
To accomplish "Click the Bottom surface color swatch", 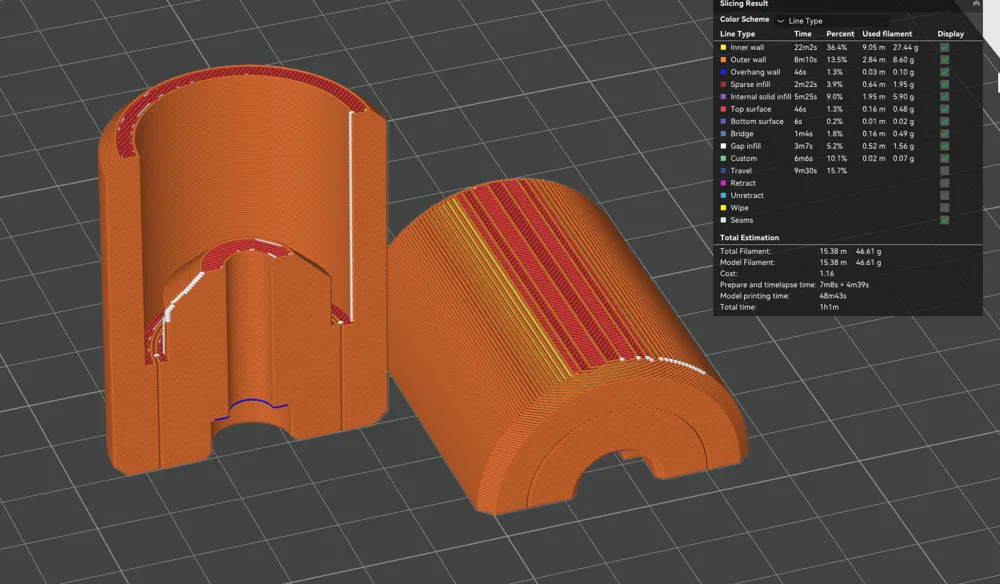I will [x=723, y=121].
